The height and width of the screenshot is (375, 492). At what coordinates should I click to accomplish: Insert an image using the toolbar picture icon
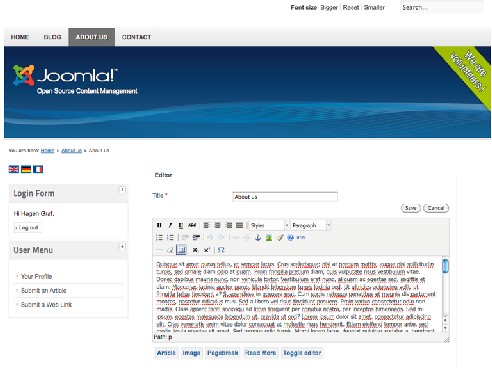269,238
